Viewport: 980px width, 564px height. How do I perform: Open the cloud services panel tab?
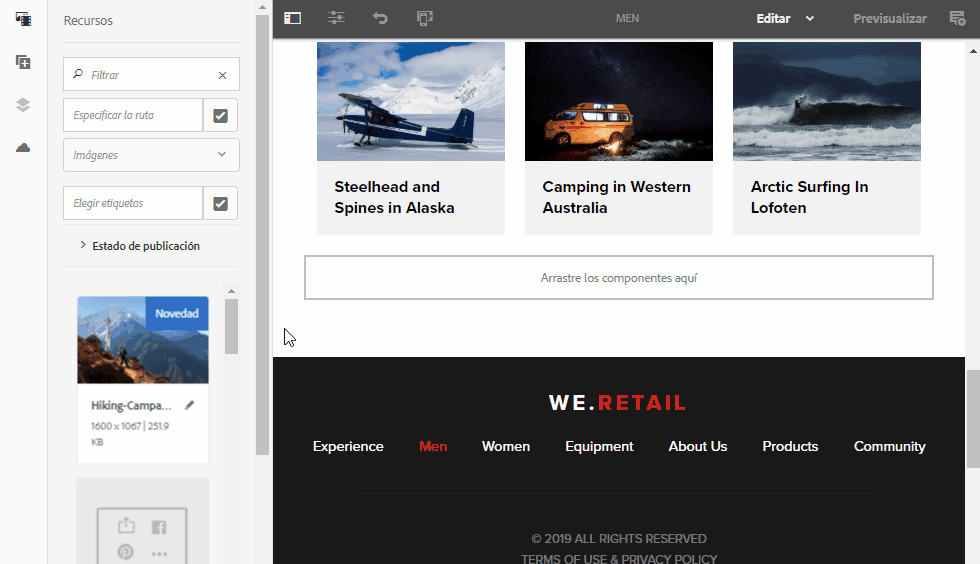23,148
